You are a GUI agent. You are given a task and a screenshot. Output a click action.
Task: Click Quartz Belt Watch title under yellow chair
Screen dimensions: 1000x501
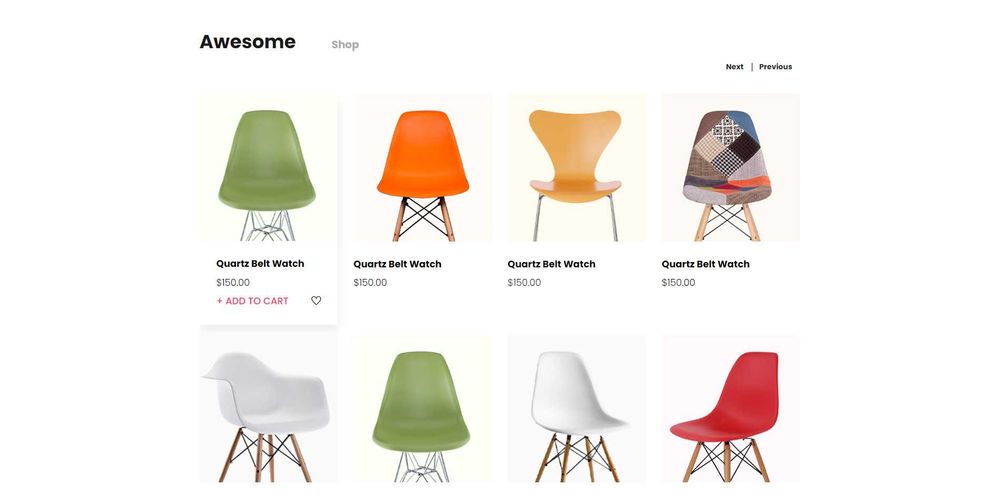click(552, 264)
